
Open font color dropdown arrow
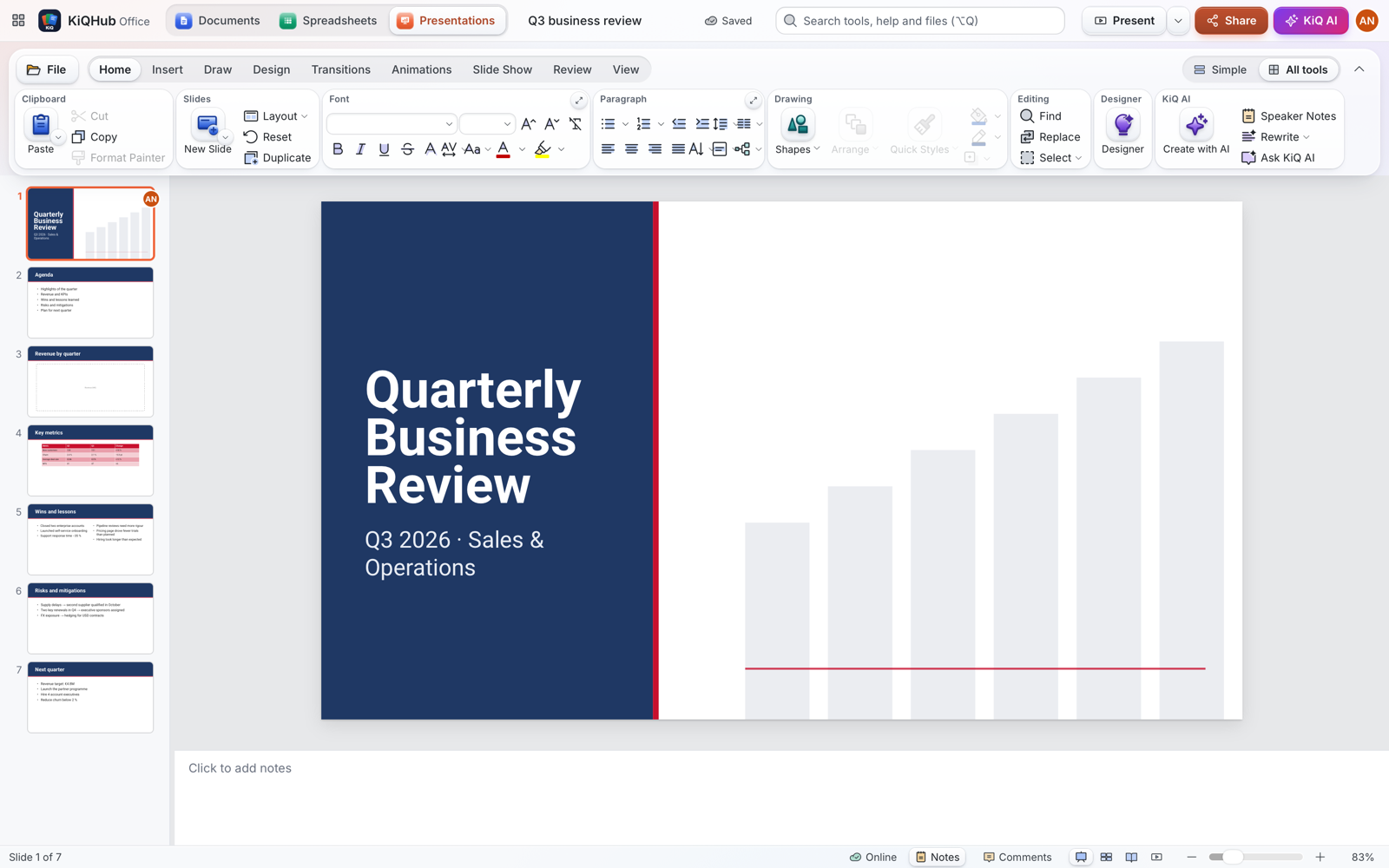pyautogui.click(x=522, y=149)
